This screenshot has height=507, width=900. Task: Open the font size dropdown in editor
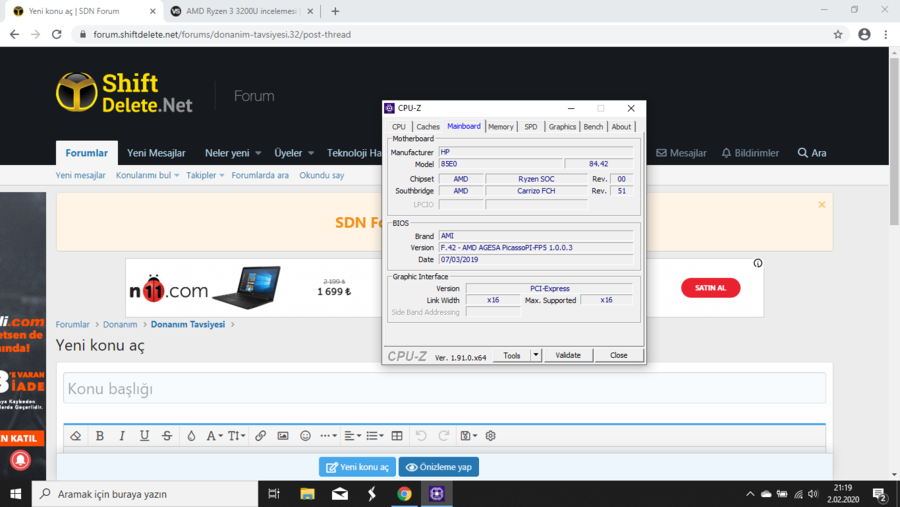click(236, 436)
